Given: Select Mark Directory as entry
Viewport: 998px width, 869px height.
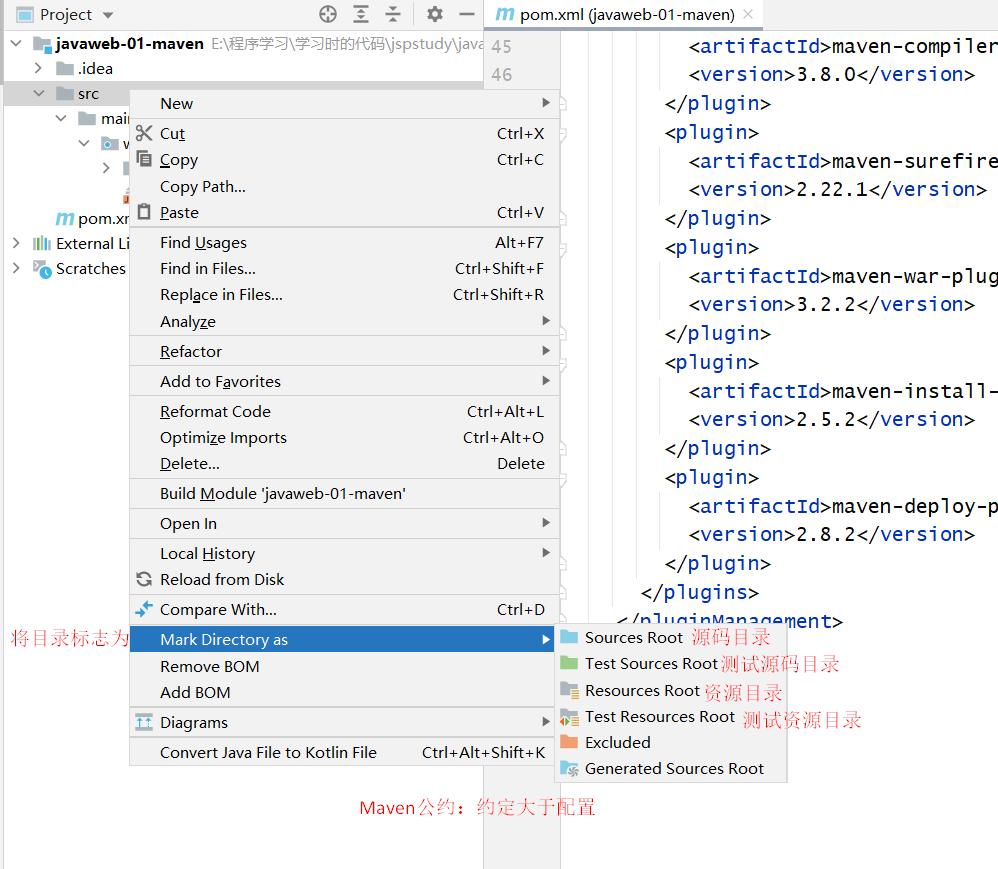Looking at the screenshot, I should (344, 639).
